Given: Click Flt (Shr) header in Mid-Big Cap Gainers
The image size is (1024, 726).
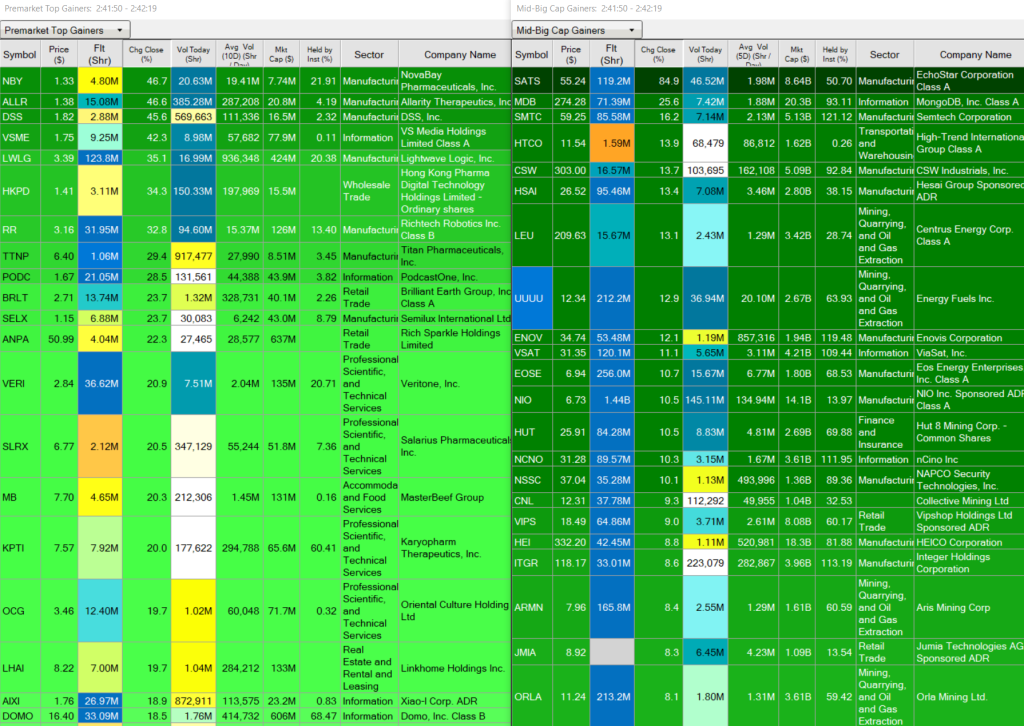Looking at the screenshot, I should point(612,55).
